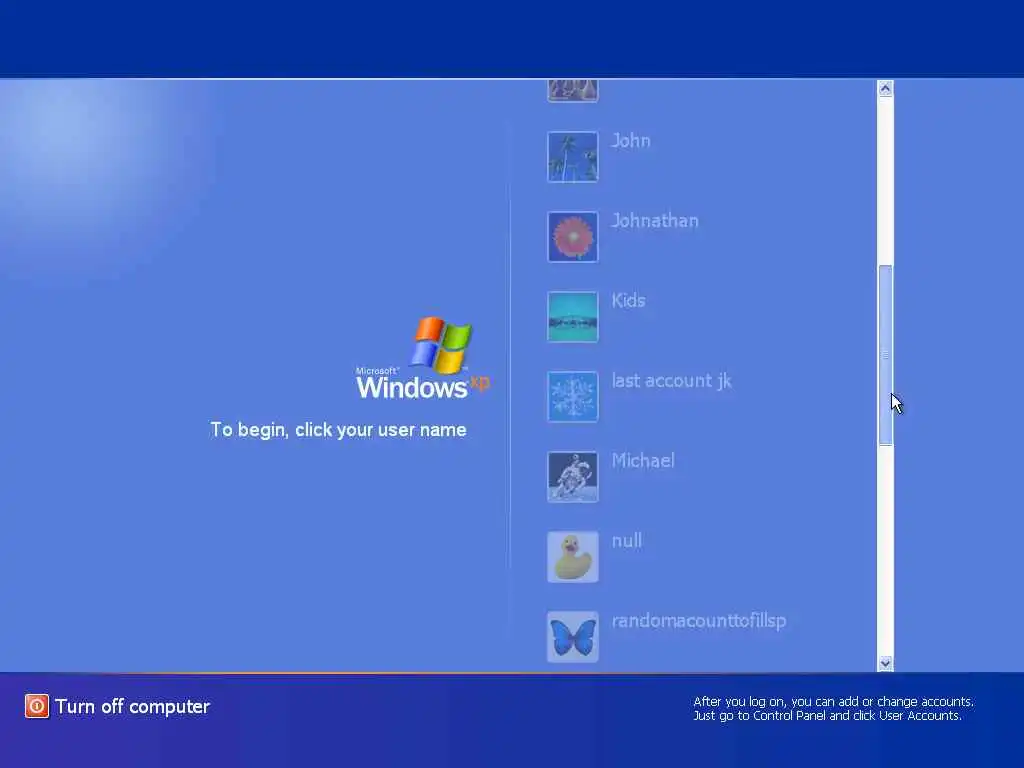Click the snowflake picture for last account jk

coord(573,396)
